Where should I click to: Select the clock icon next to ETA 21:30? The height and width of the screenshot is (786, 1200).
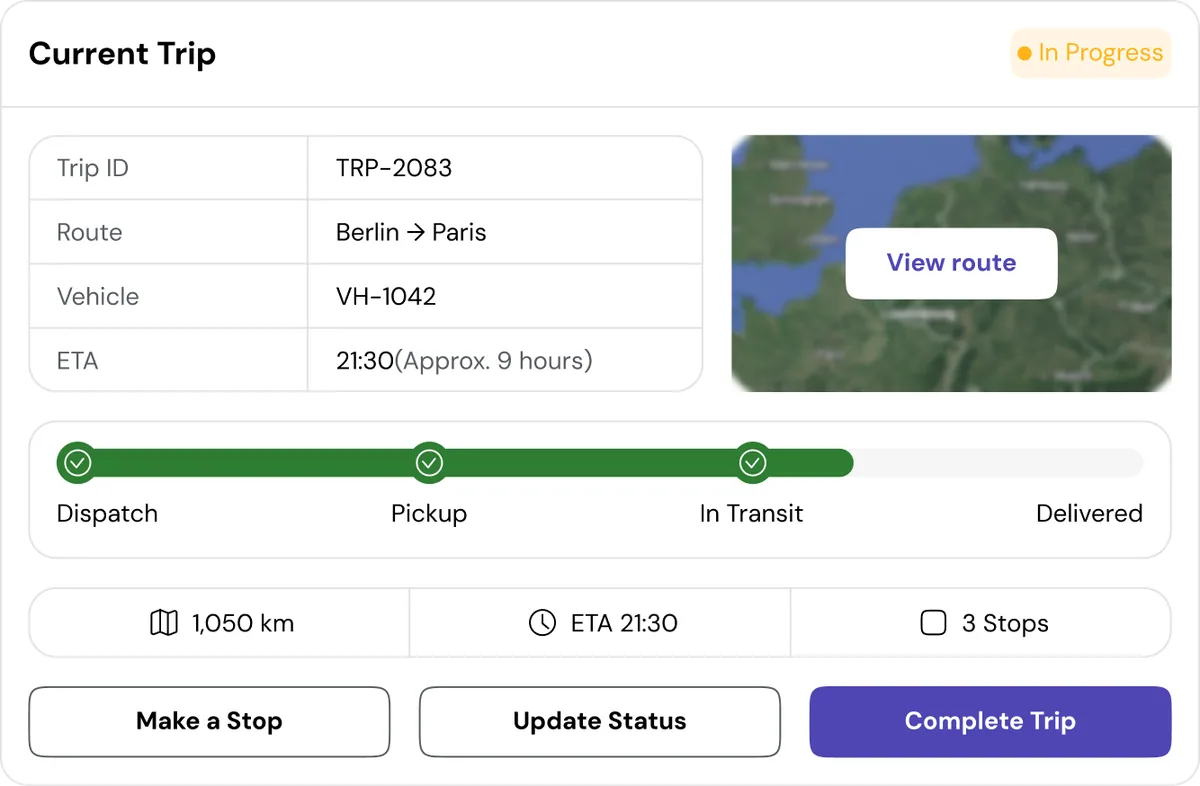coord(542,622)
